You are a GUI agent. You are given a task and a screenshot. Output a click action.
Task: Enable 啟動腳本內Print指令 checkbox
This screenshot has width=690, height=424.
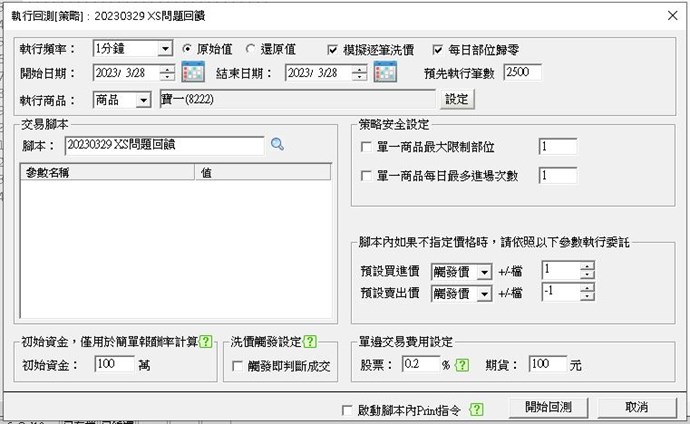[347, 410]
